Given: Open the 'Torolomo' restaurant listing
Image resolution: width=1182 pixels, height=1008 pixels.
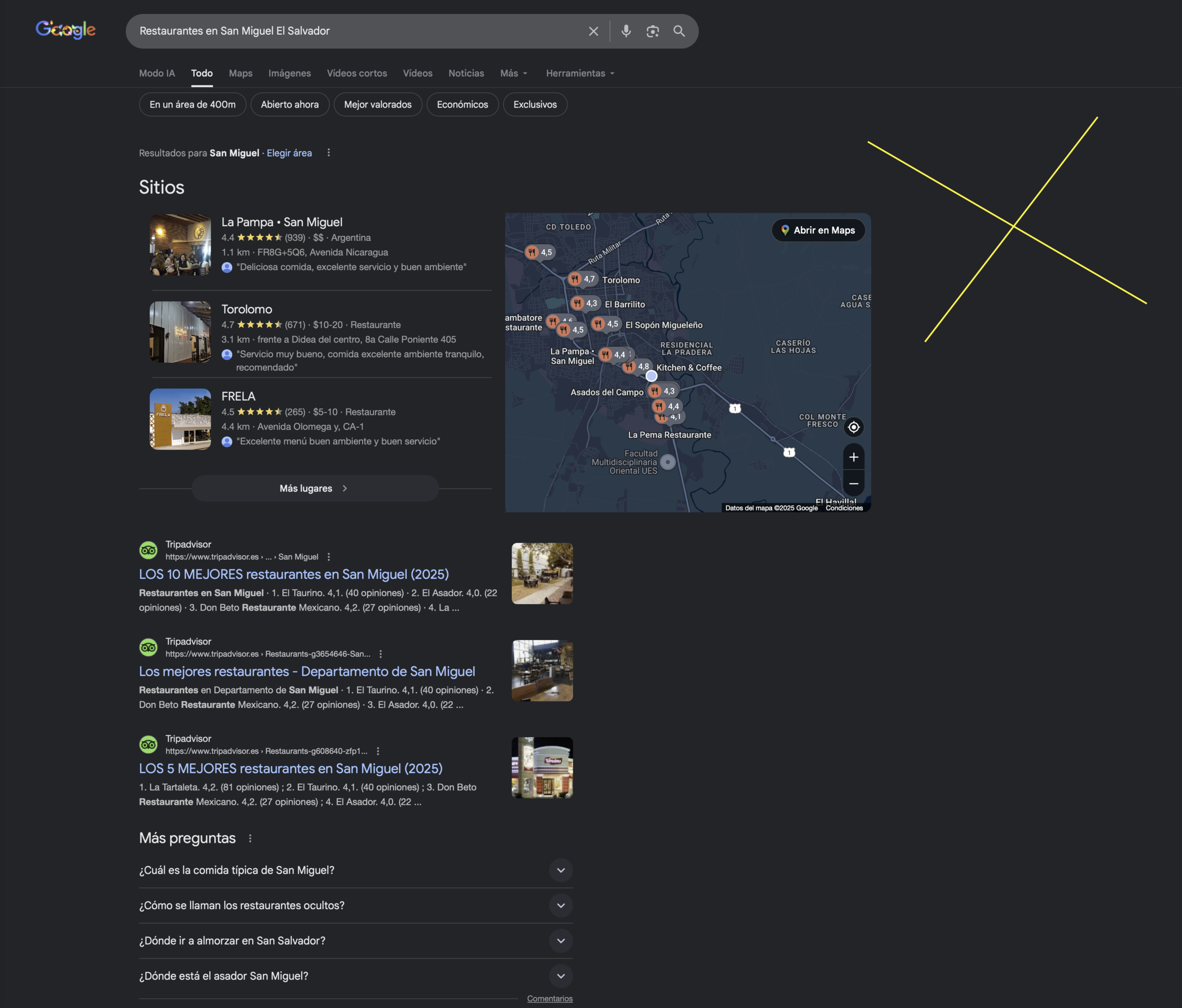Looking at the screenshot, I should click(x=247, y=309).
